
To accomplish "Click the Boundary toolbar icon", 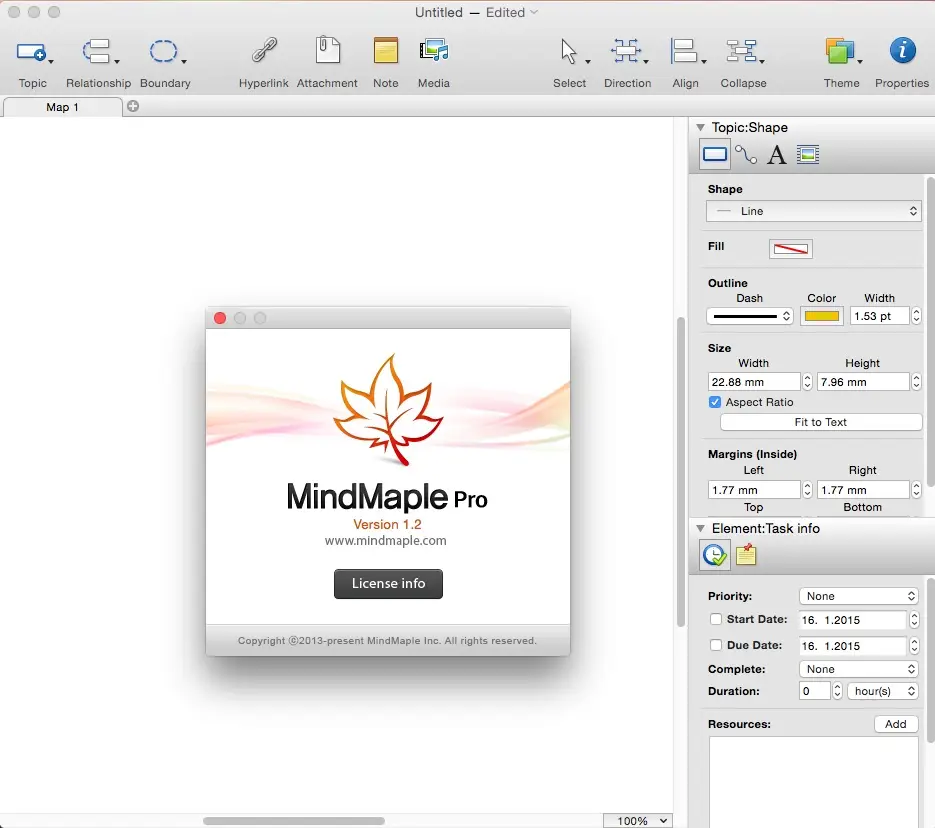I will 163,51.
